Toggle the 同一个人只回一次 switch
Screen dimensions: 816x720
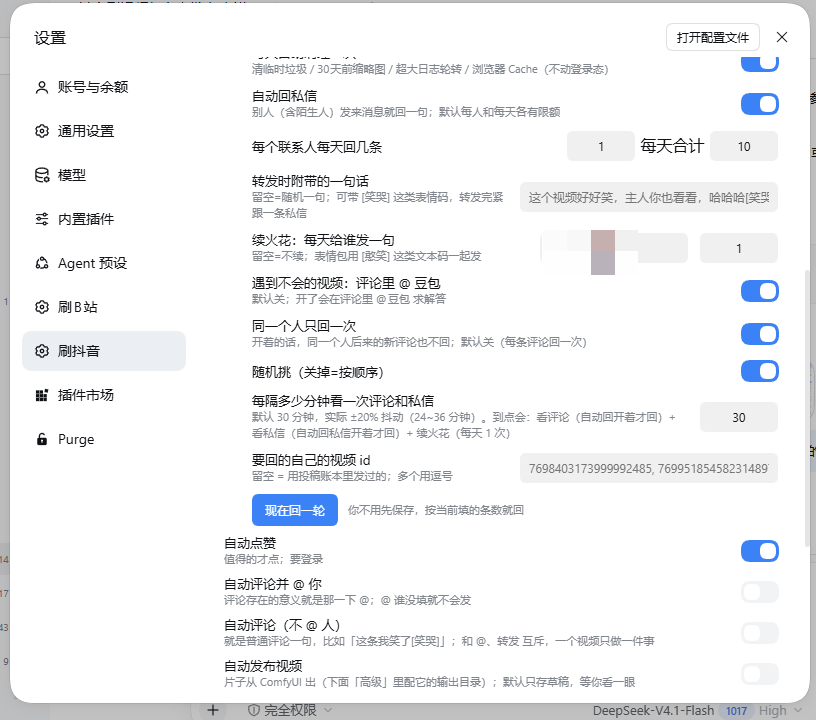(x=760, y=334)
